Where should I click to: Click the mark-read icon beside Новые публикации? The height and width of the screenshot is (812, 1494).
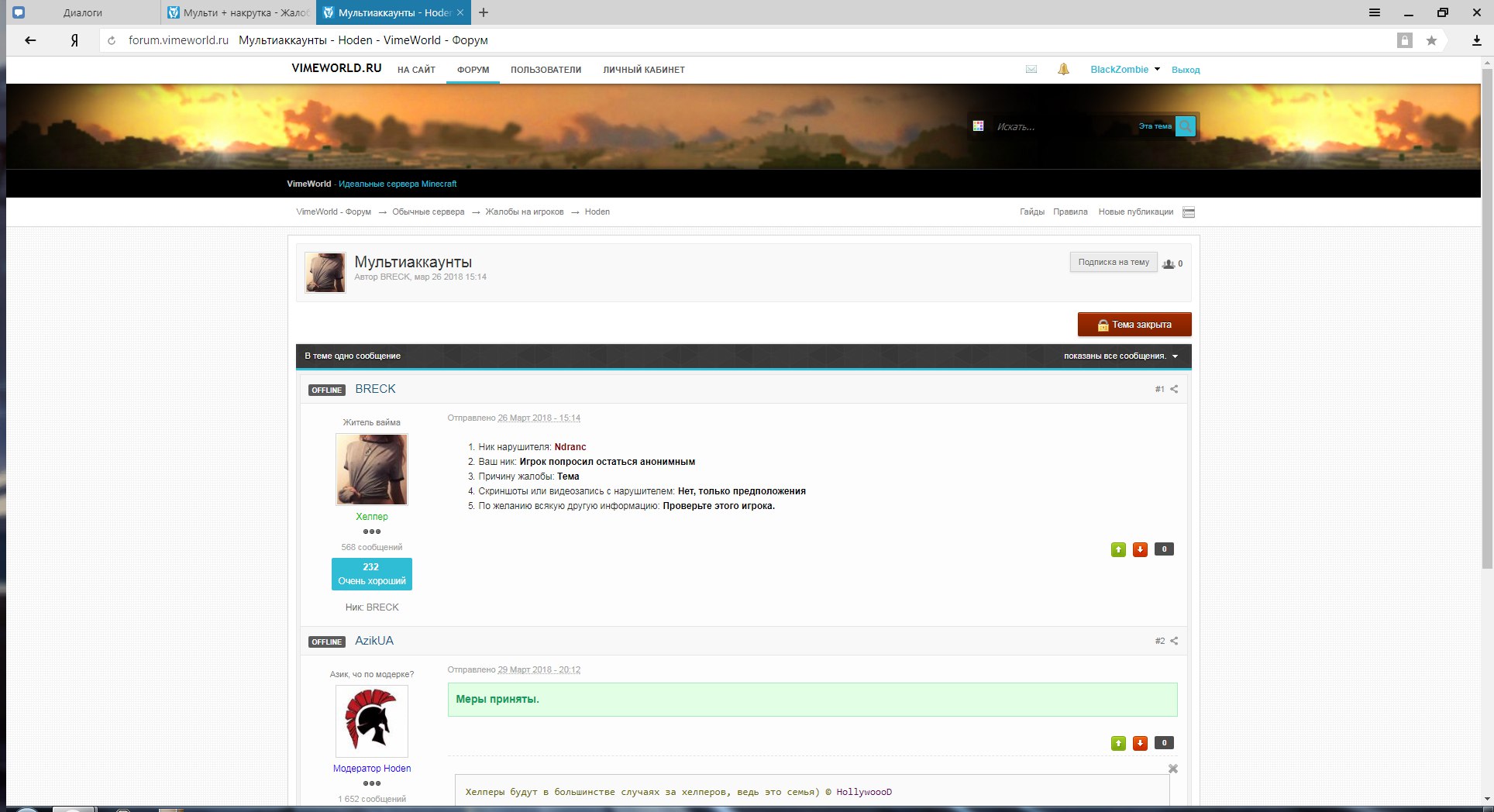[1189, 212]
